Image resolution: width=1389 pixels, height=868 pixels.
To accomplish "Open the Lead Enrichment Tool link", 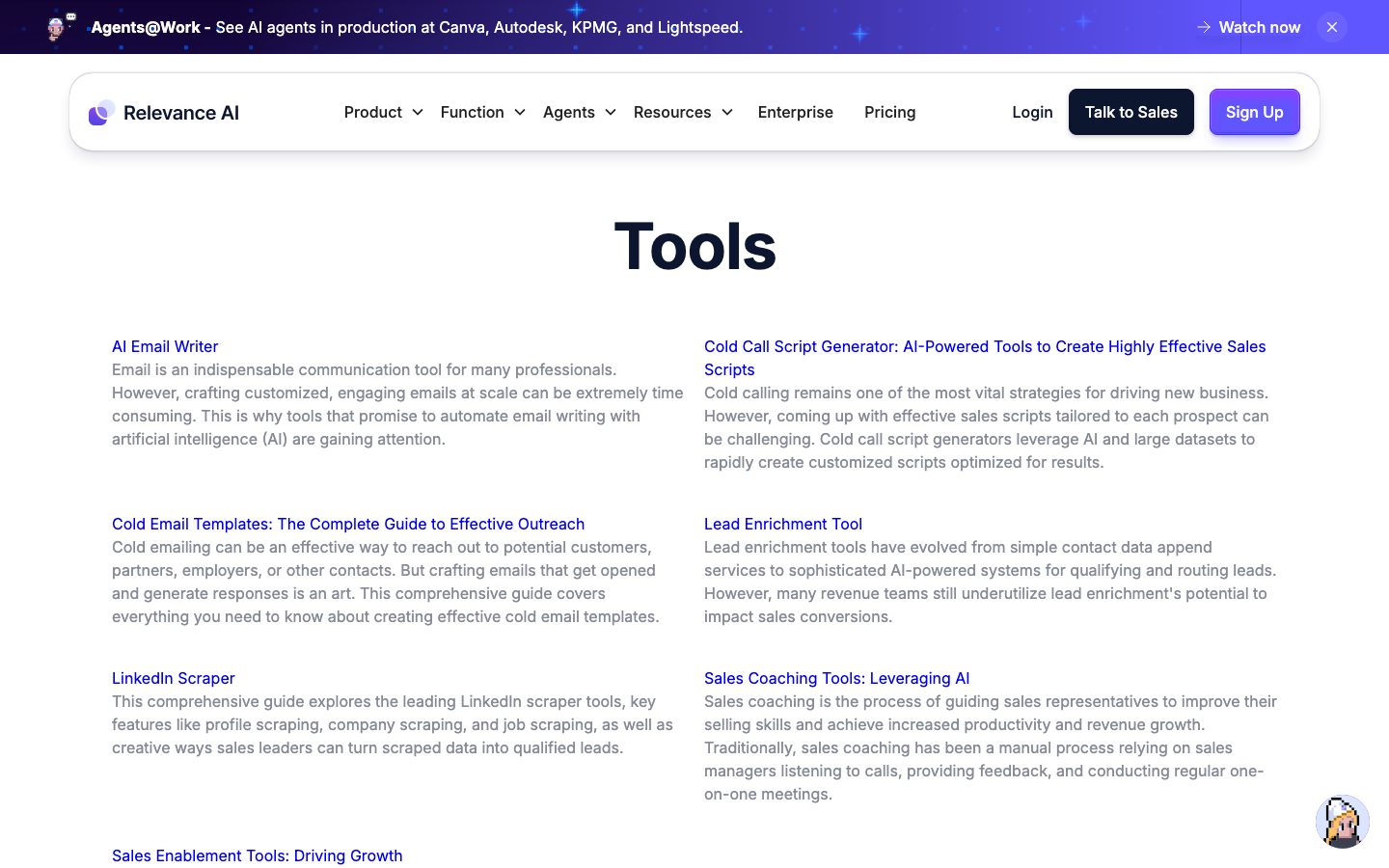I will coord(783,524).
